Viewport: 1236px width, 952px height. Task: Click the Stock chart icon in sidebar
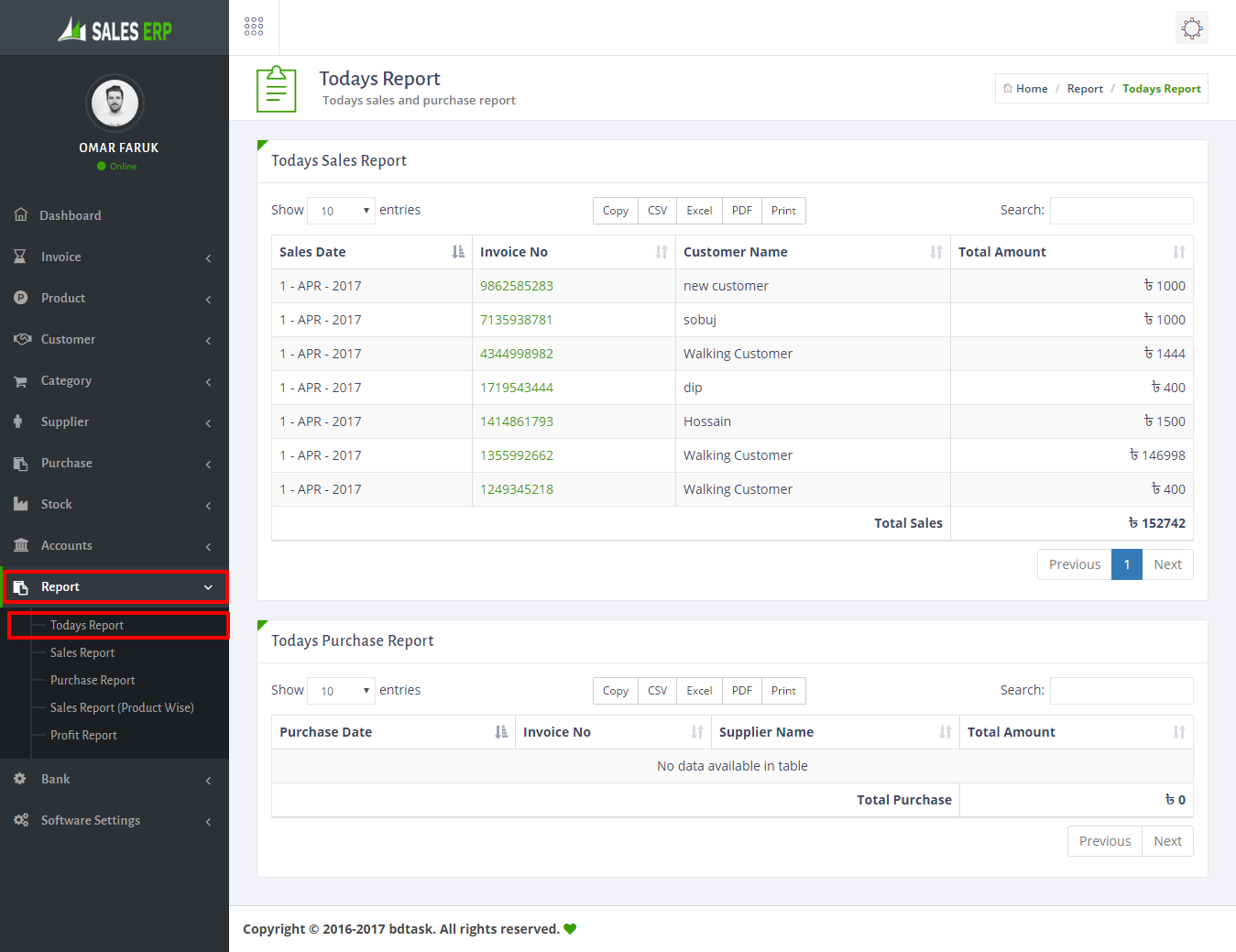[20, 504]
